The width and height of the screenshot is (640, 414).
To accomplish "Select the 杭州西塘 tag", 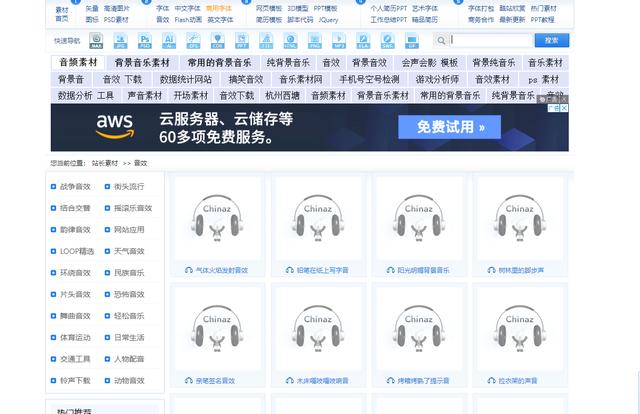I will (282, 96).
